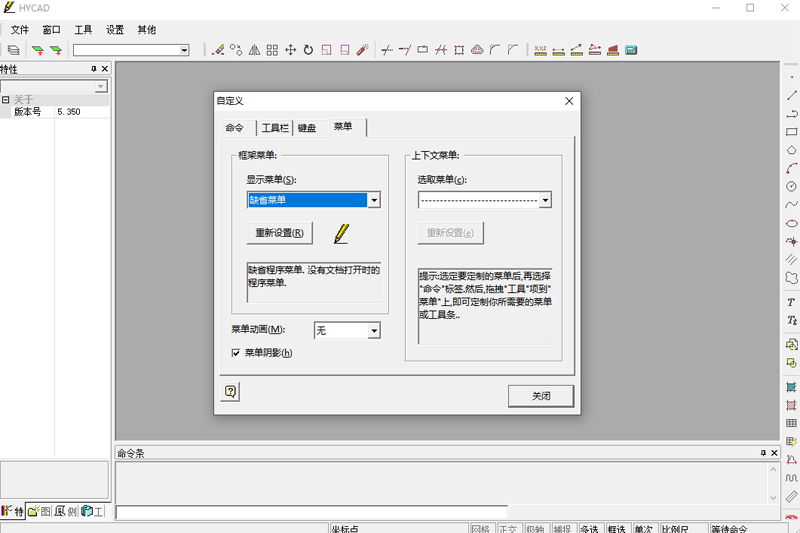Toggle the 菜单阴影 checkbox
The width and height of the screenshot is (800, 533).
point(236,353)
